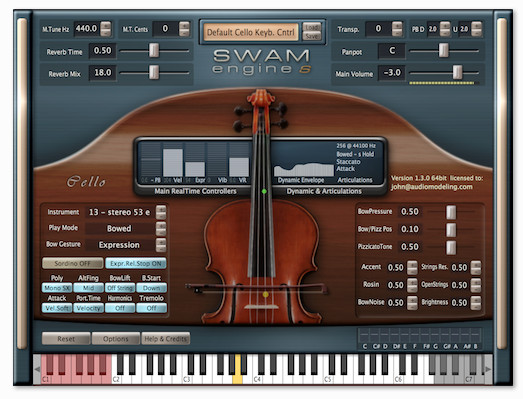
Task: Change Instrument selector with its arrows
Action: [161, 212]
